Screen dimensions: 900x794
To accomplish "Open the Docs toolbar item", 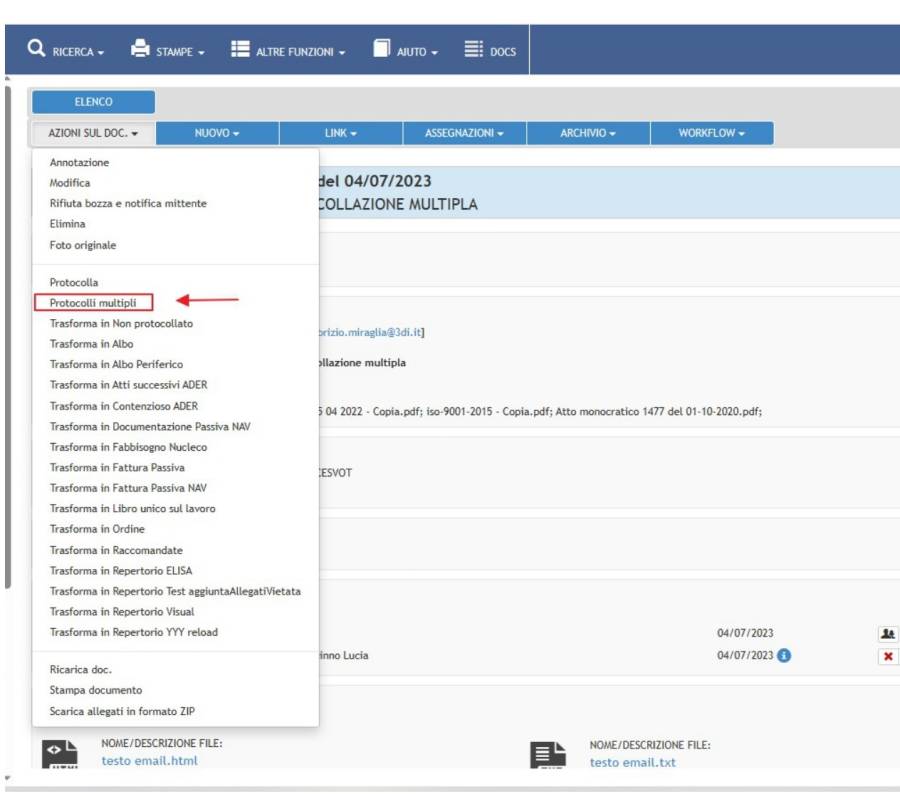I will pyautogui.click(x=487, y=44).
